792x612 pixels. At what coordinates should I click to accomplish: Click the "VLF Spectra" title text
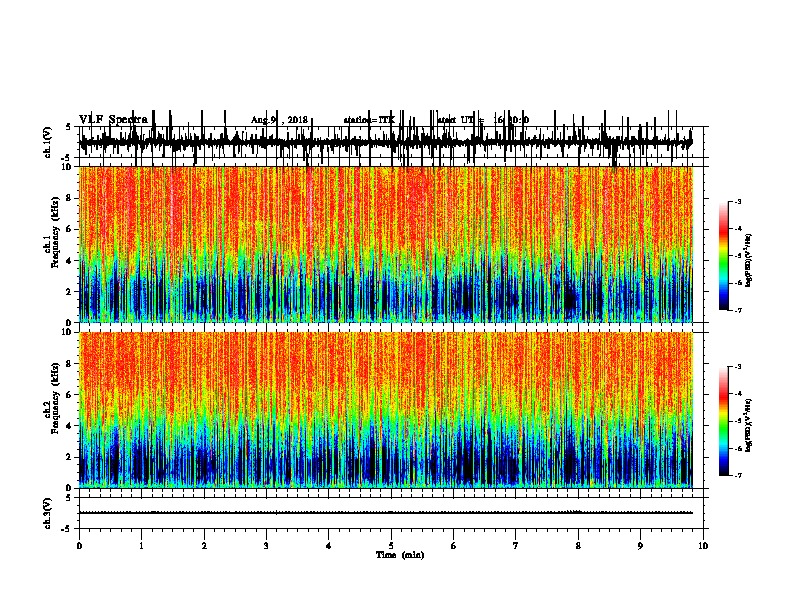tap(113, 120)
